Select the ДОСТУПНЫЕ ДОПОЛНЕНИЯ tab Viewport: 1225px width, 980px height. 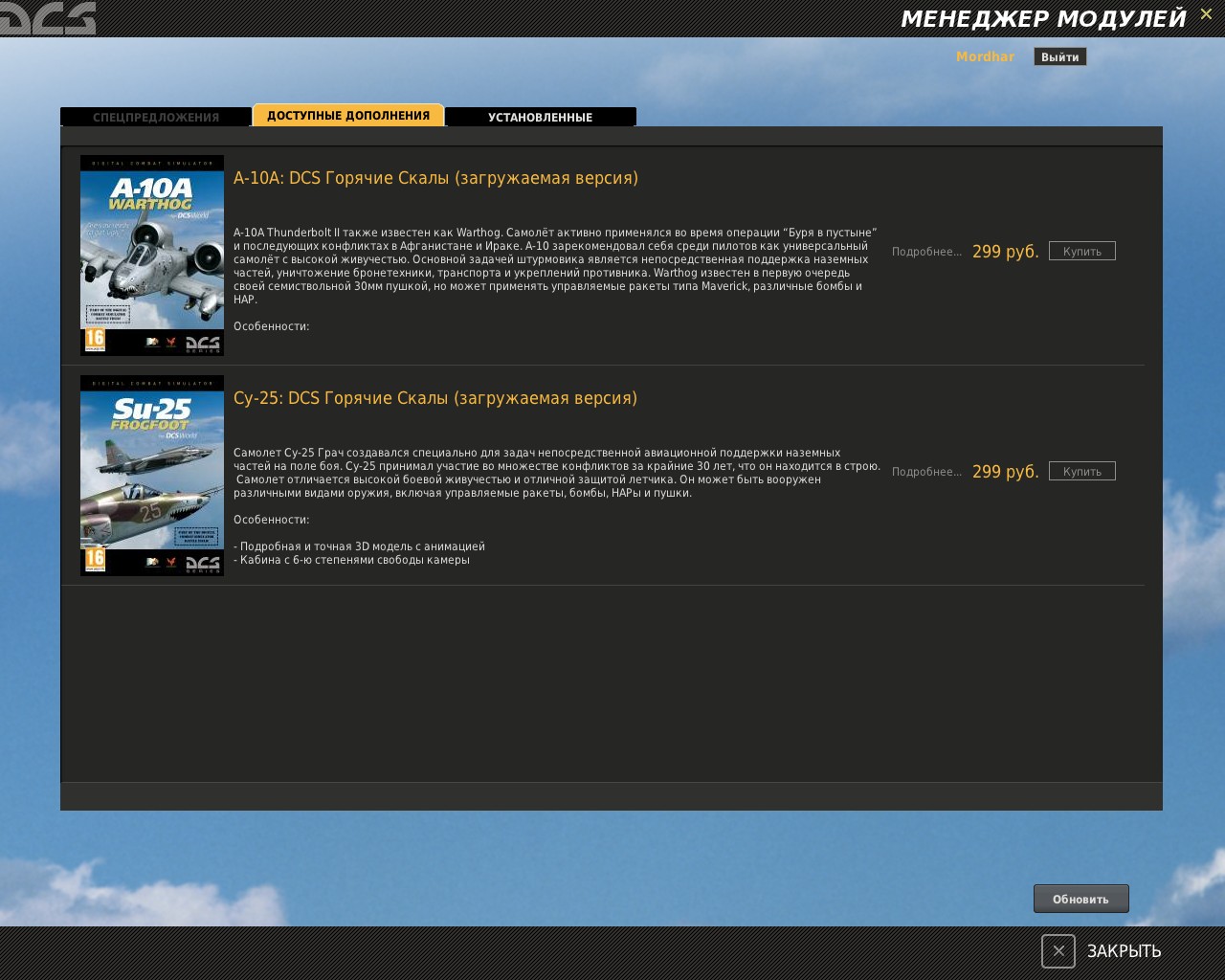pos(348,115)
